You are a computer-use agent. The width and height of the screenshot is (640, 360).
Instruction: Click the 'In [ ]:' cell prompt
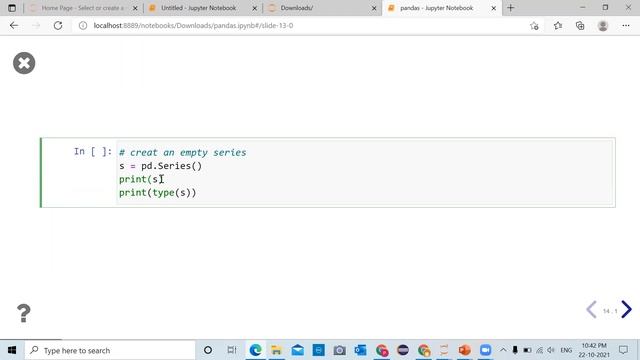click(x=93, y=152)
